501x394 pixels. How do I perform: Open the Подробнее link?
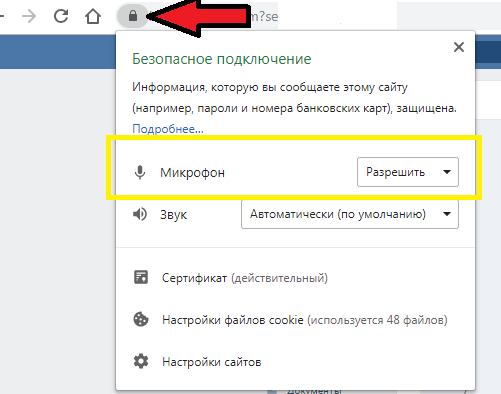click(x=168, y=129)
